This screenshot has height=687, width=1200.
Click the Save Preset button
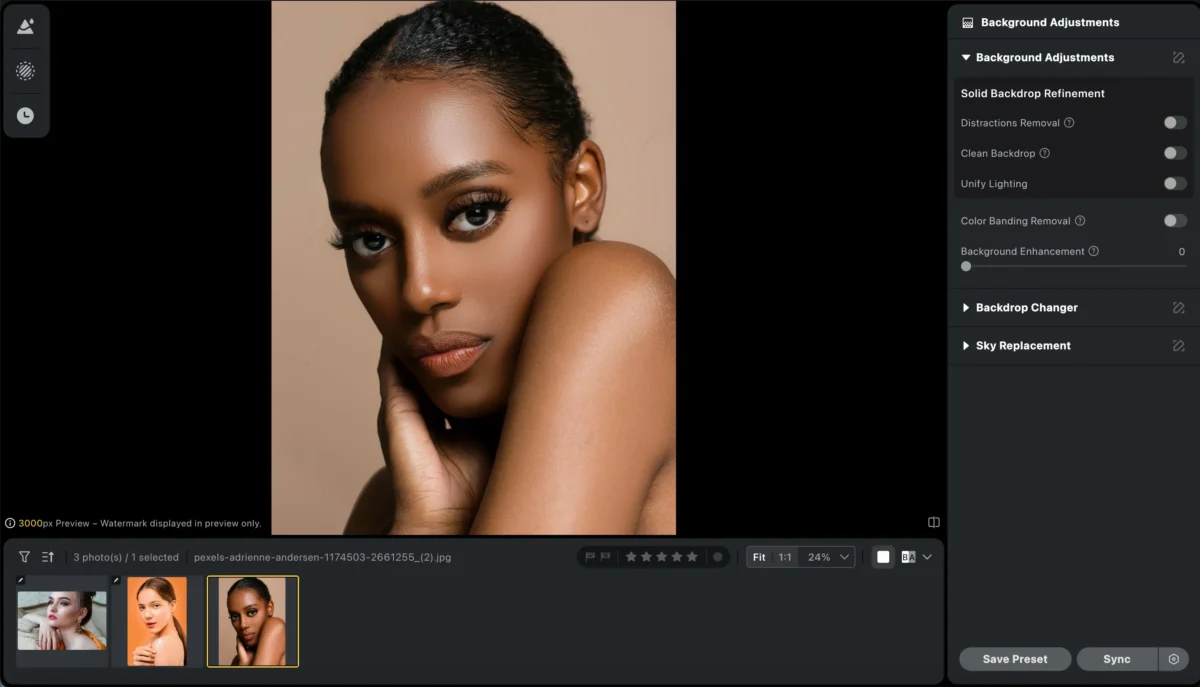pos(1015,659)
